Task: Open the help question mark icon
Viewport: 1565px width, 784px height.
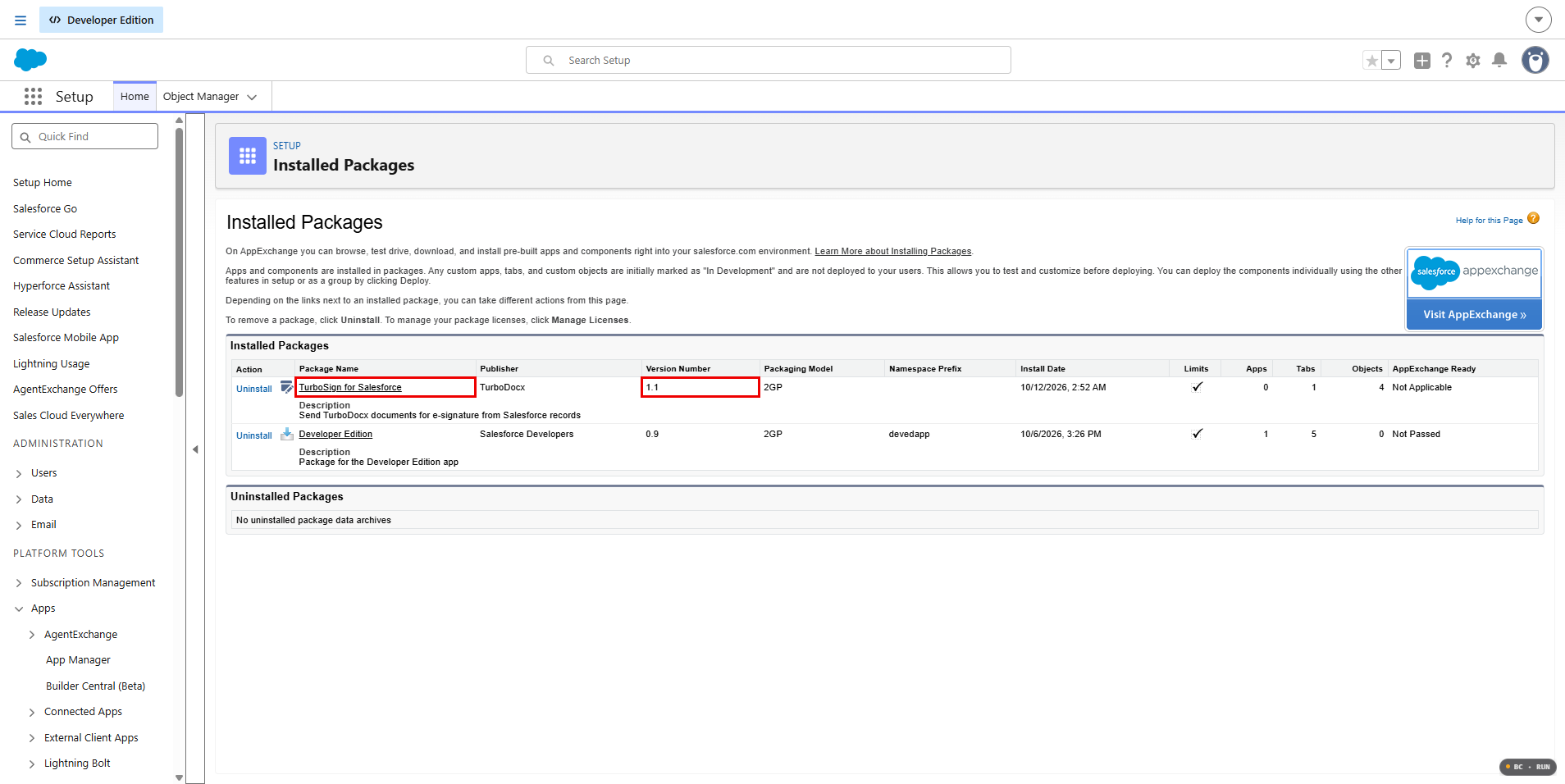Action: 1447,61
